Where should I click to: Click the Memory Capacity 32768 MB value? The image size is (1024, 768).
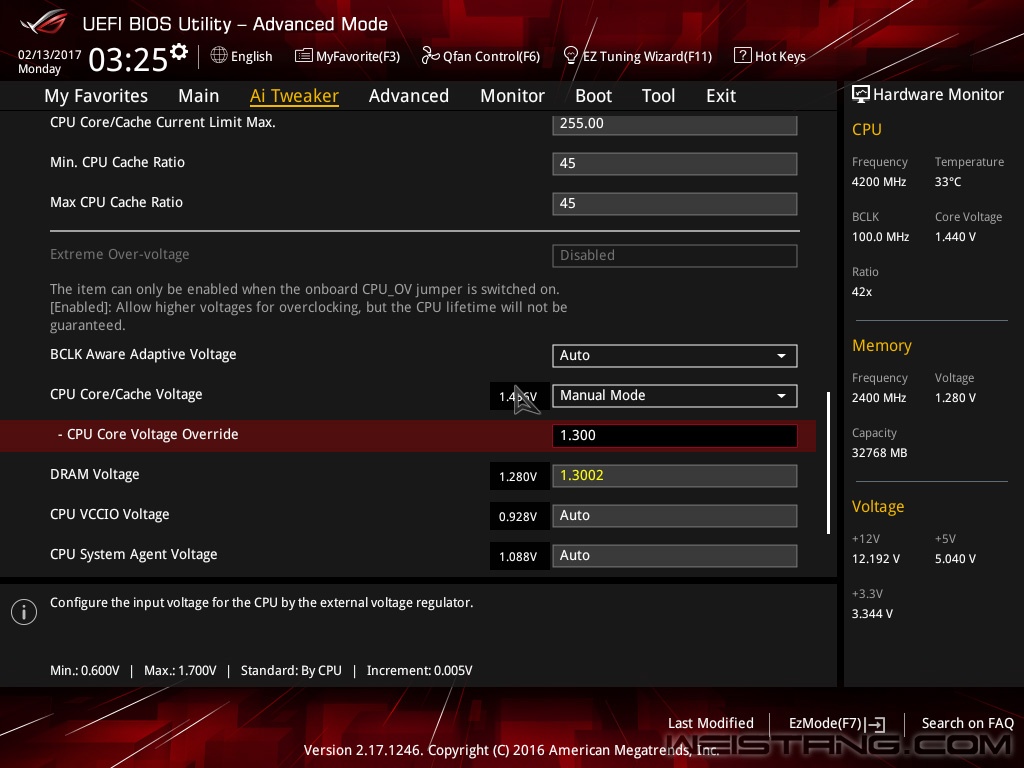[x=879, y=453]
